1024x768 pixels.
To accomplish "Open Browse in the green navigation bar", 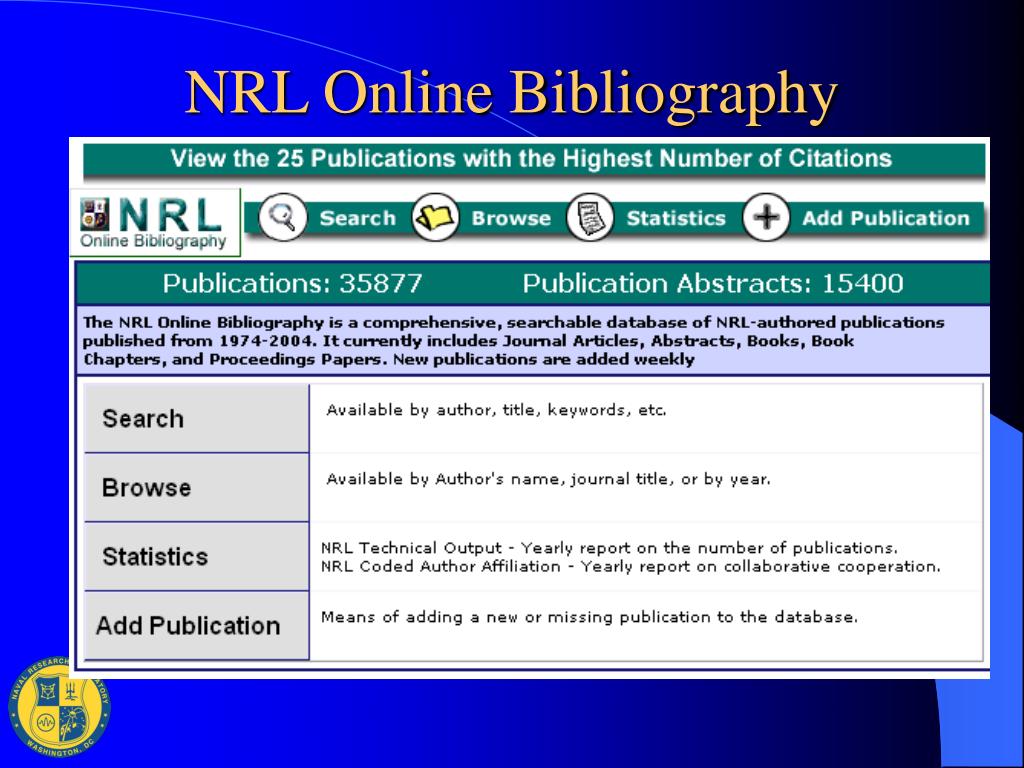I will [511, 218].
